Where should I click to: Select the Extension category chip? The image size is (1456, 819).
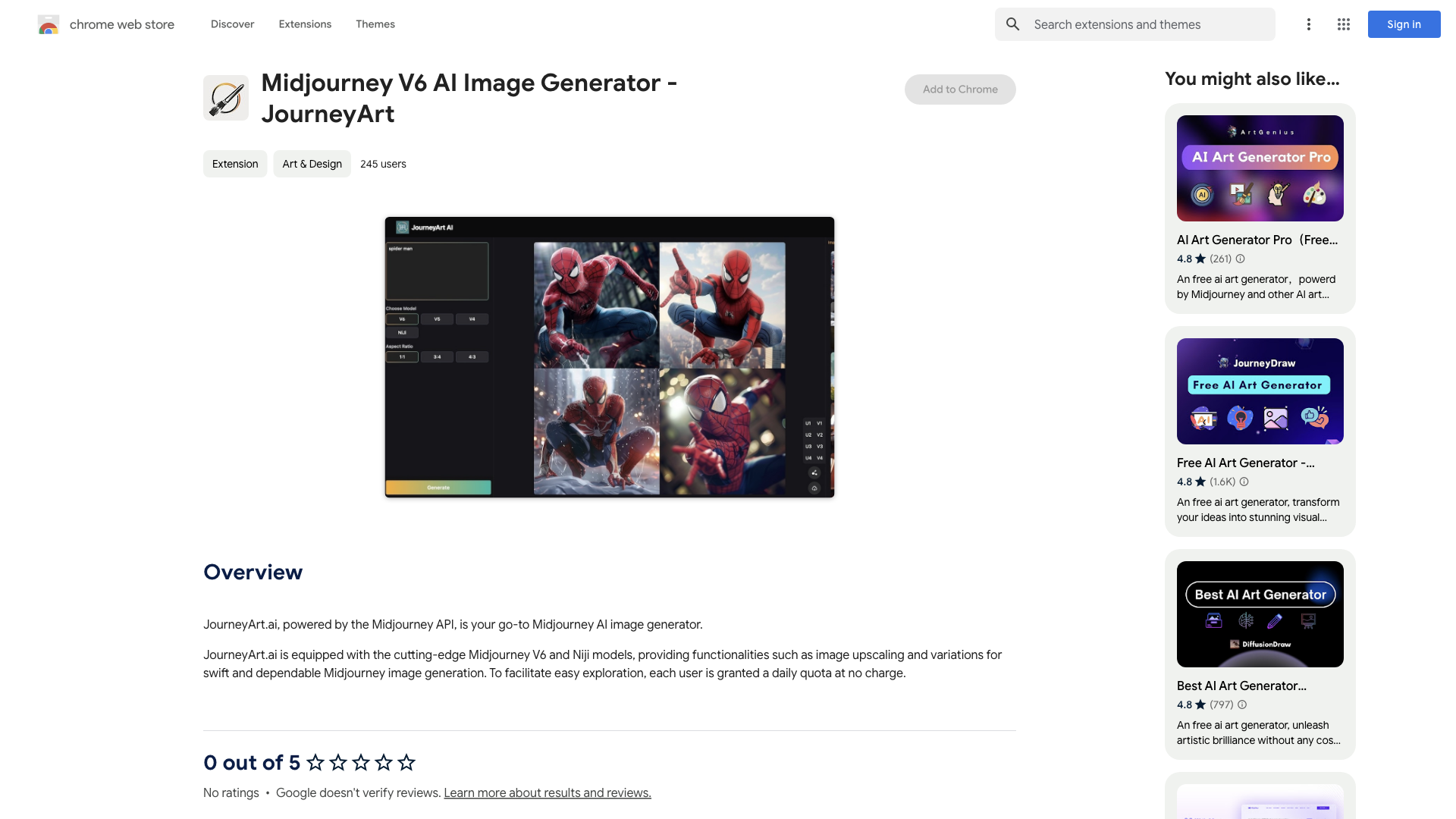point(235,164)
